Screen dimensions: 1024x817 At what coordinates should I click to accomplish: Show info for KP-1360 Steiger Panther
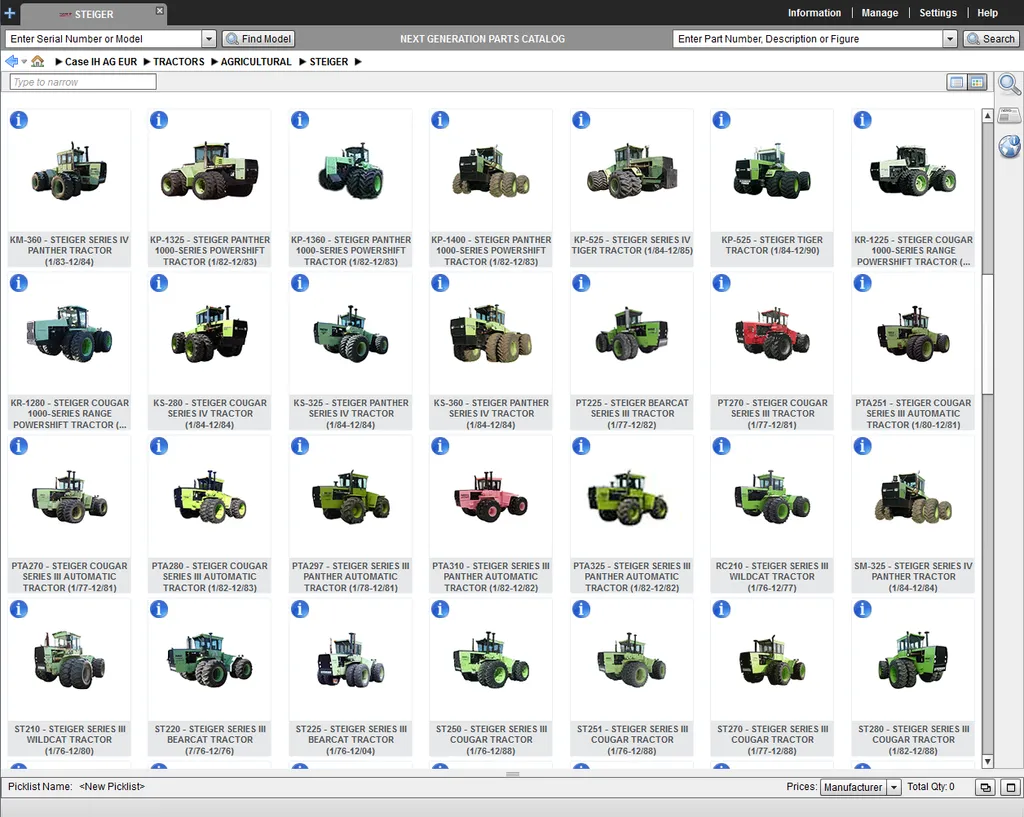point(300,120)
